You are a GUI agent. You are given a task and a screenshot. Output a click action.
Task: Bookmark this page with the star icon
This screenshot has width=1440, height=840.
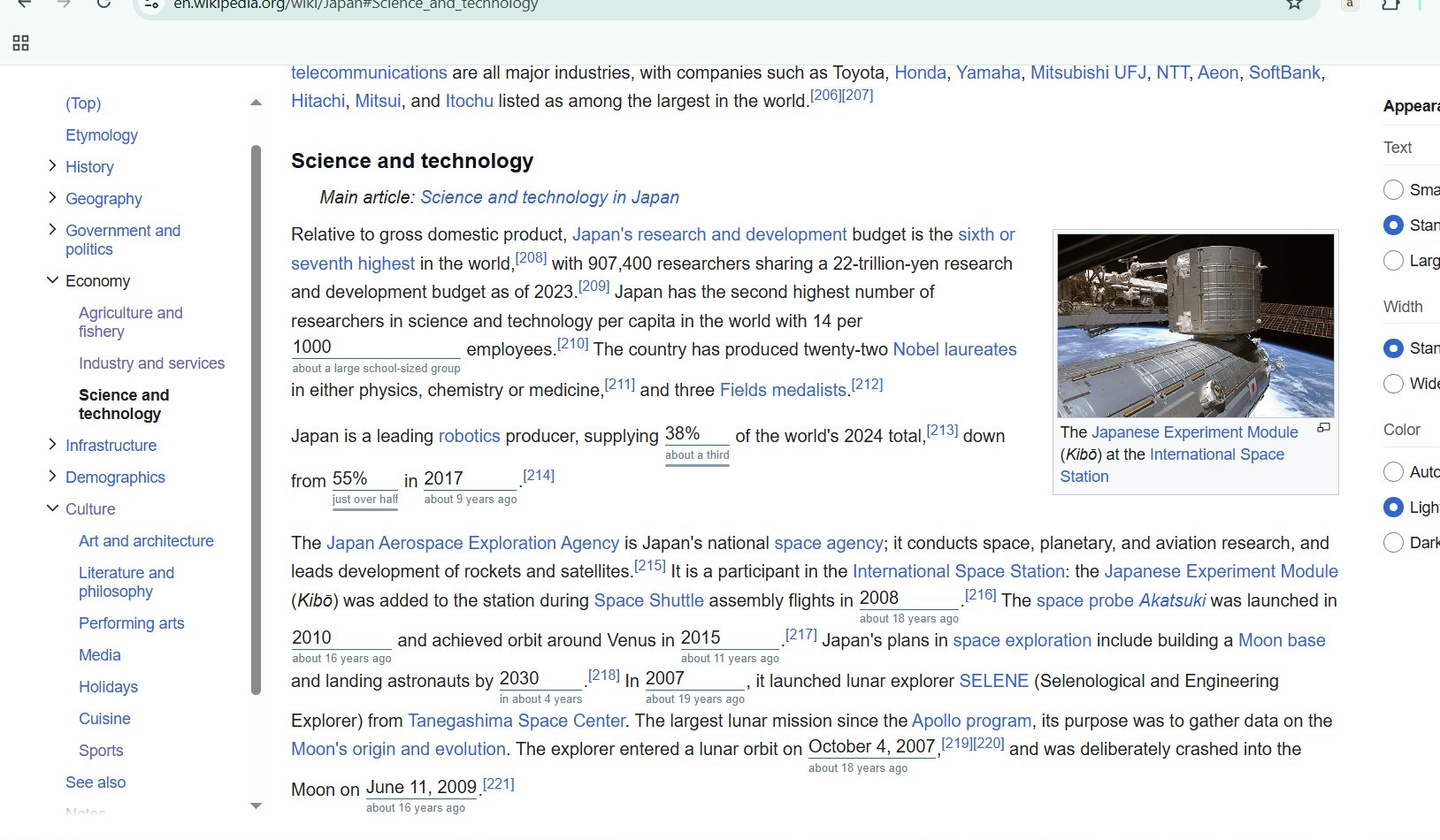(1294, 4)
